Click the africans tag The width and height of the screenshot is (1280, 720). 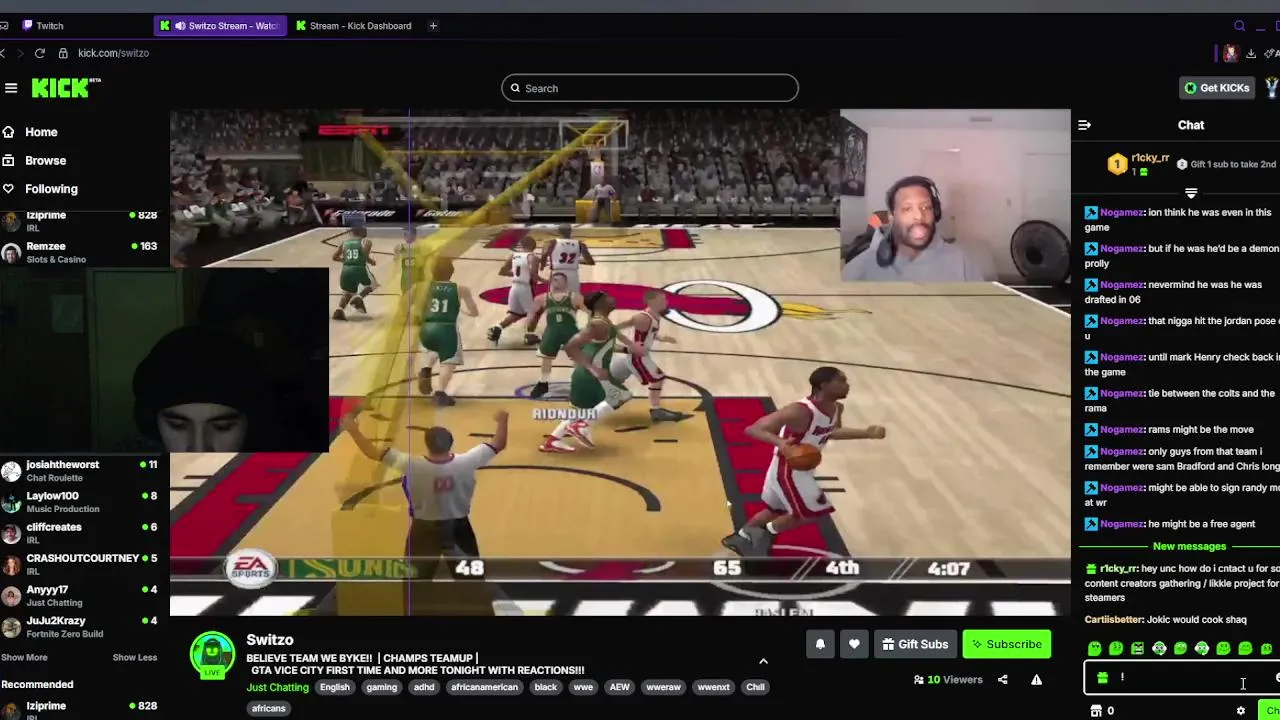pos(268,709)
